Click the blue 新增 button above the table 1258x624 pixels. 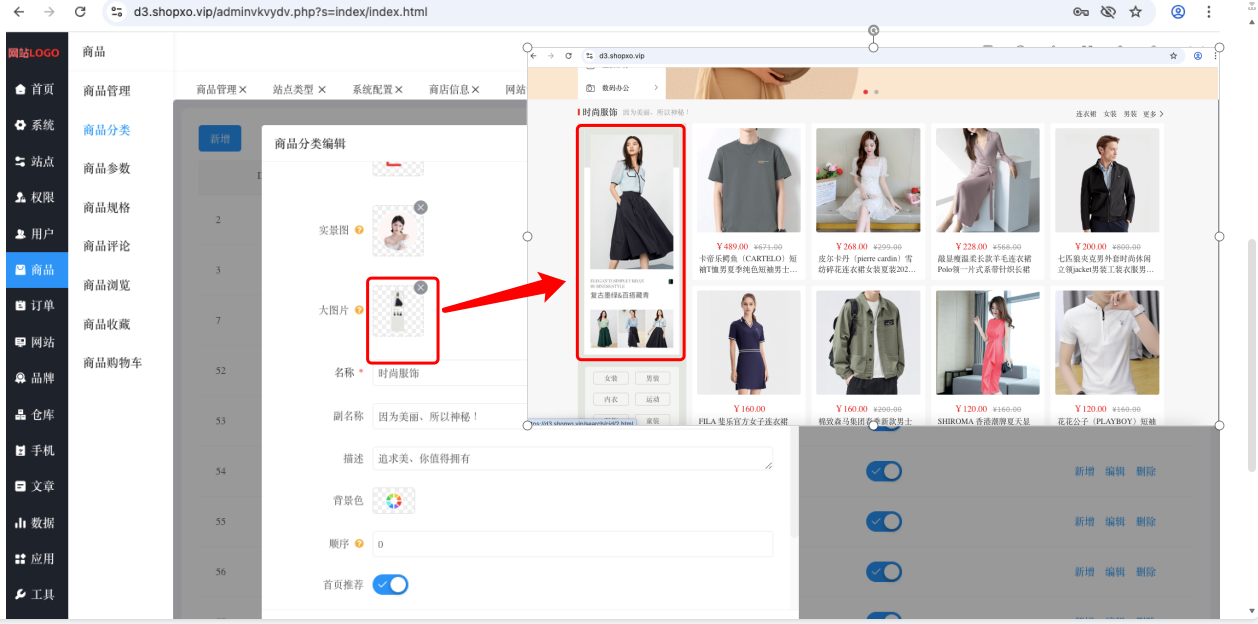220,138
